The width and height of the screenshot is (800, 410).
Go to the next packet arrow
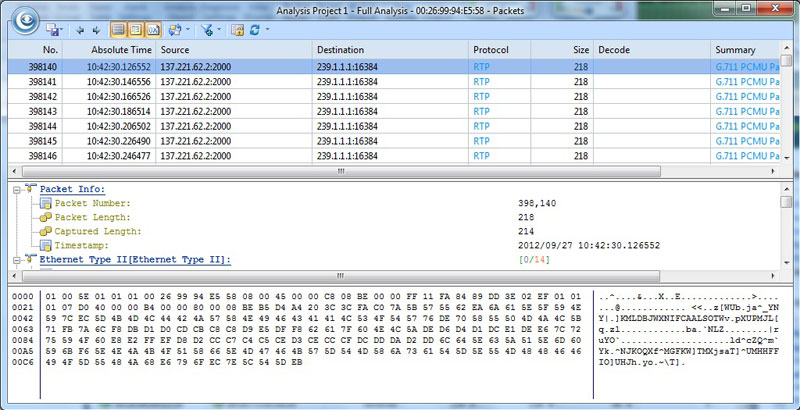pyautogui.click(x=96, y=31)
